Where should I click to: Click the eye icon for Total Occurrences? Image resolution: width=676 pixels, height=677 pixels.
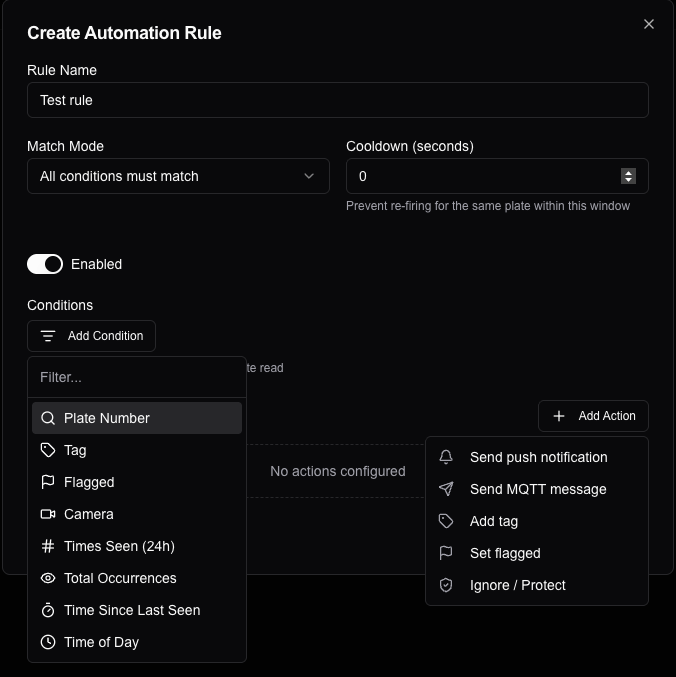(x=48, y=578)
